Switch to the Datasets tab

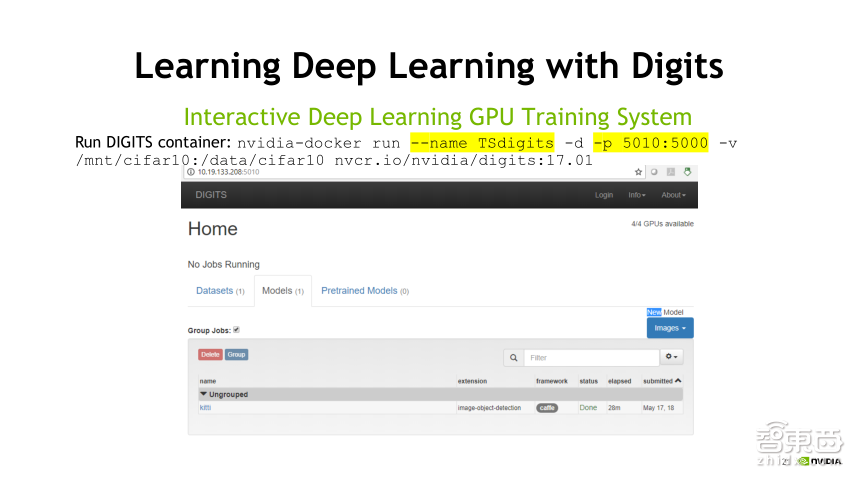[220, 291]
